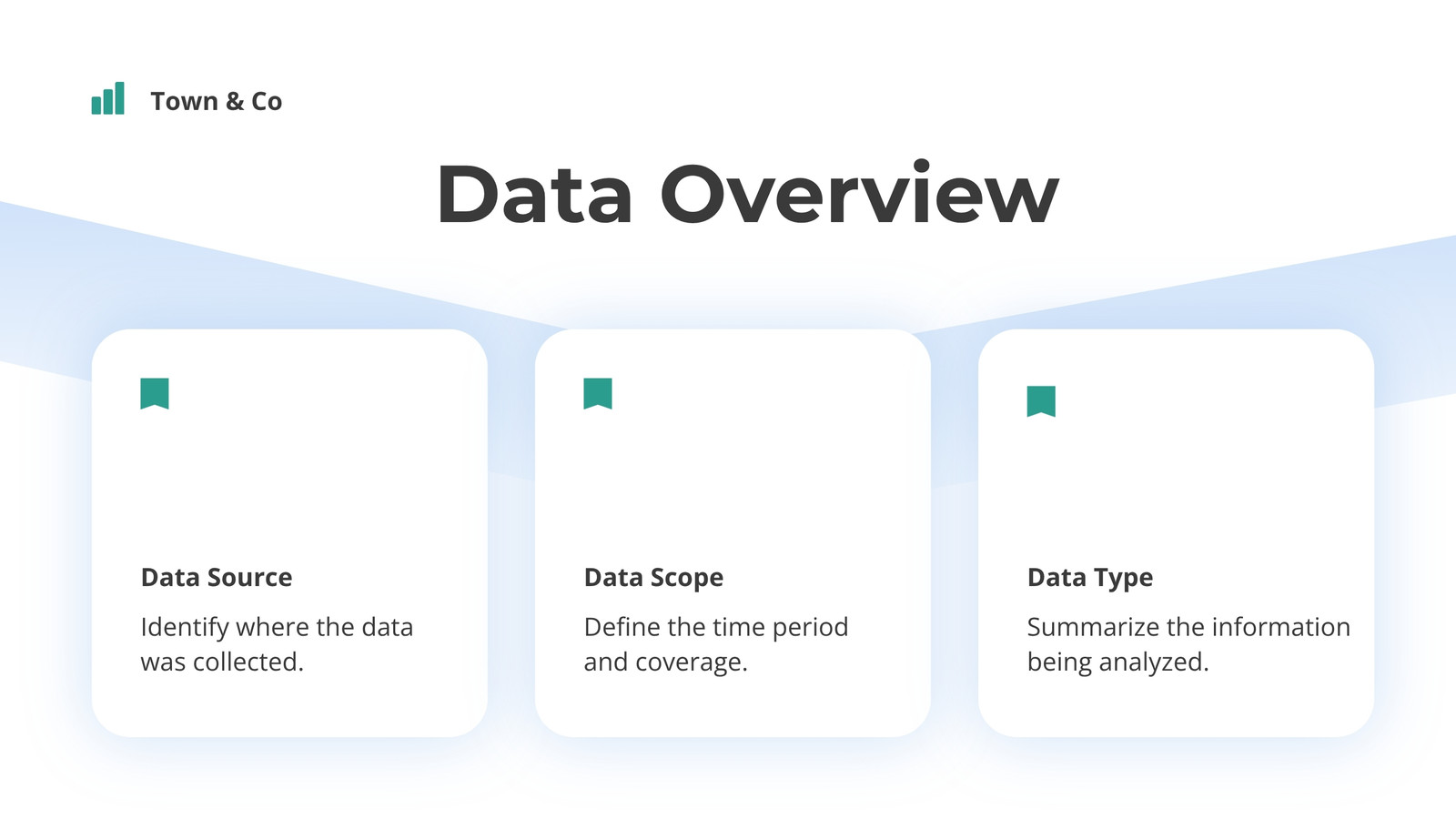The width and height of the screenshot is (1456, 819).
Task: Click the "and coverage." text line
Action: pyautogui.click(x=665, y=662)
